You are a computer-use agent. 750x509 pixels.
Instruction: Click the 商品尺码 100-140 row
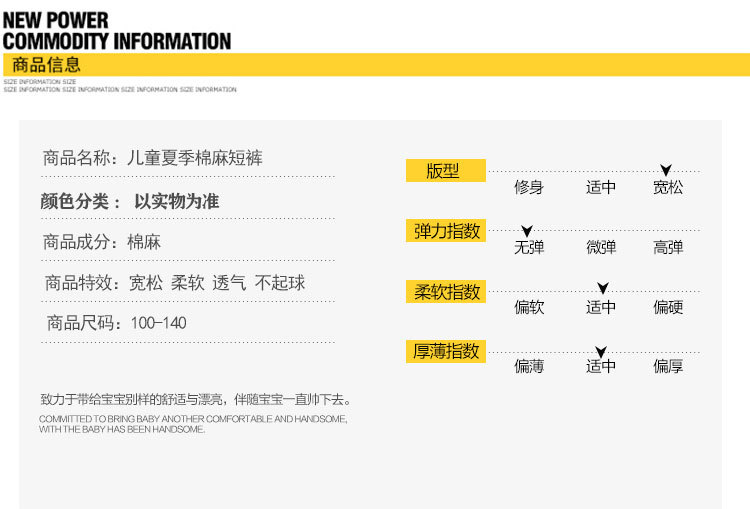188,323
